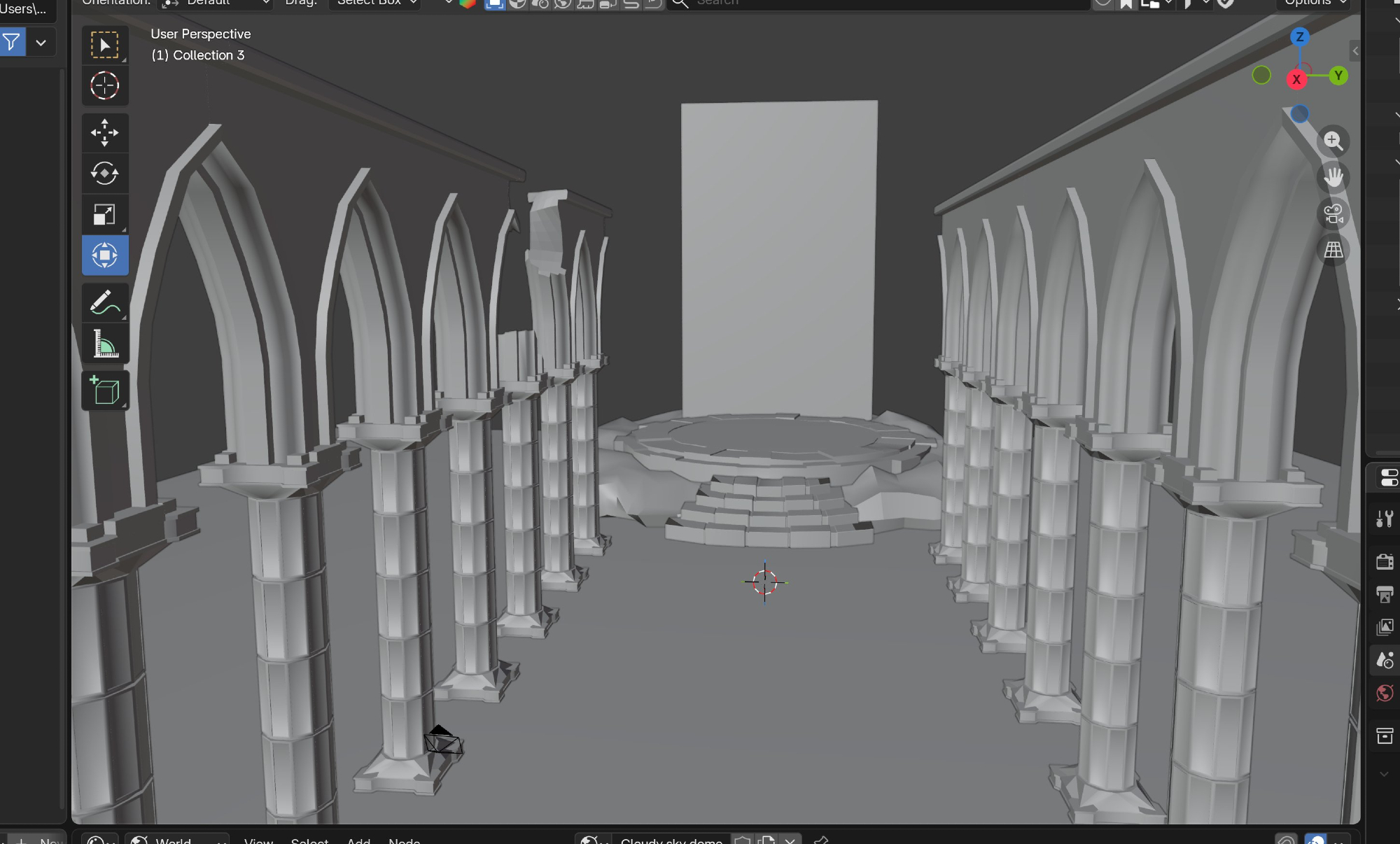Expand the sidebar with the small arrow

(1355, 51)
